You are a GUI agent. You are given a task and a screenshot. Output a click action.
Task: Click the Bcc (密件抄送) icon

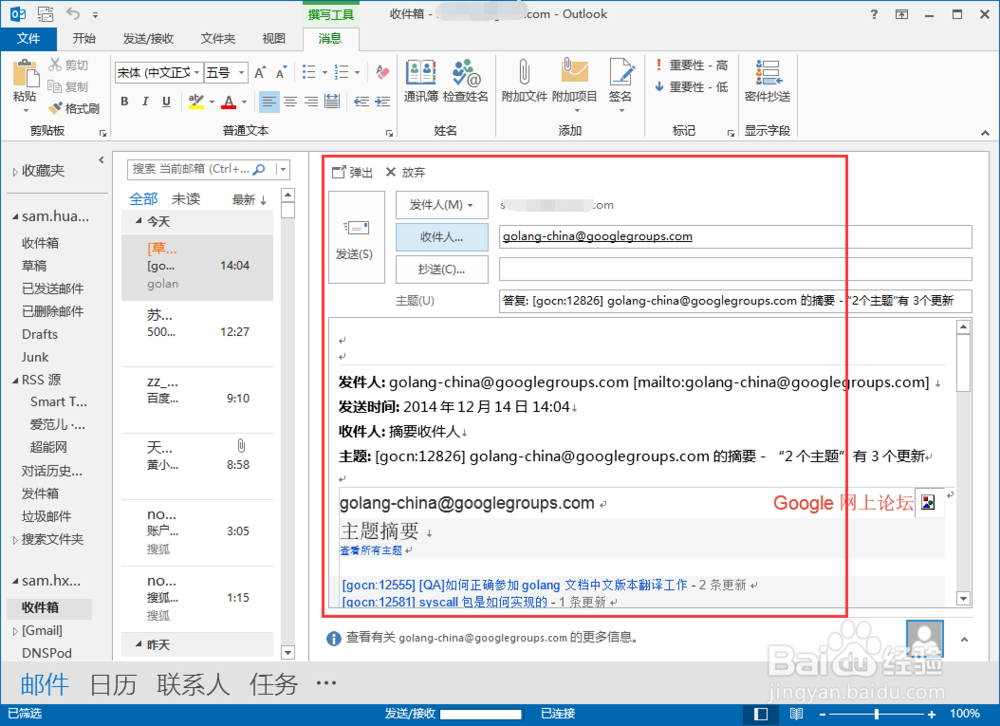pyautogui.click(x=768, y=72)
